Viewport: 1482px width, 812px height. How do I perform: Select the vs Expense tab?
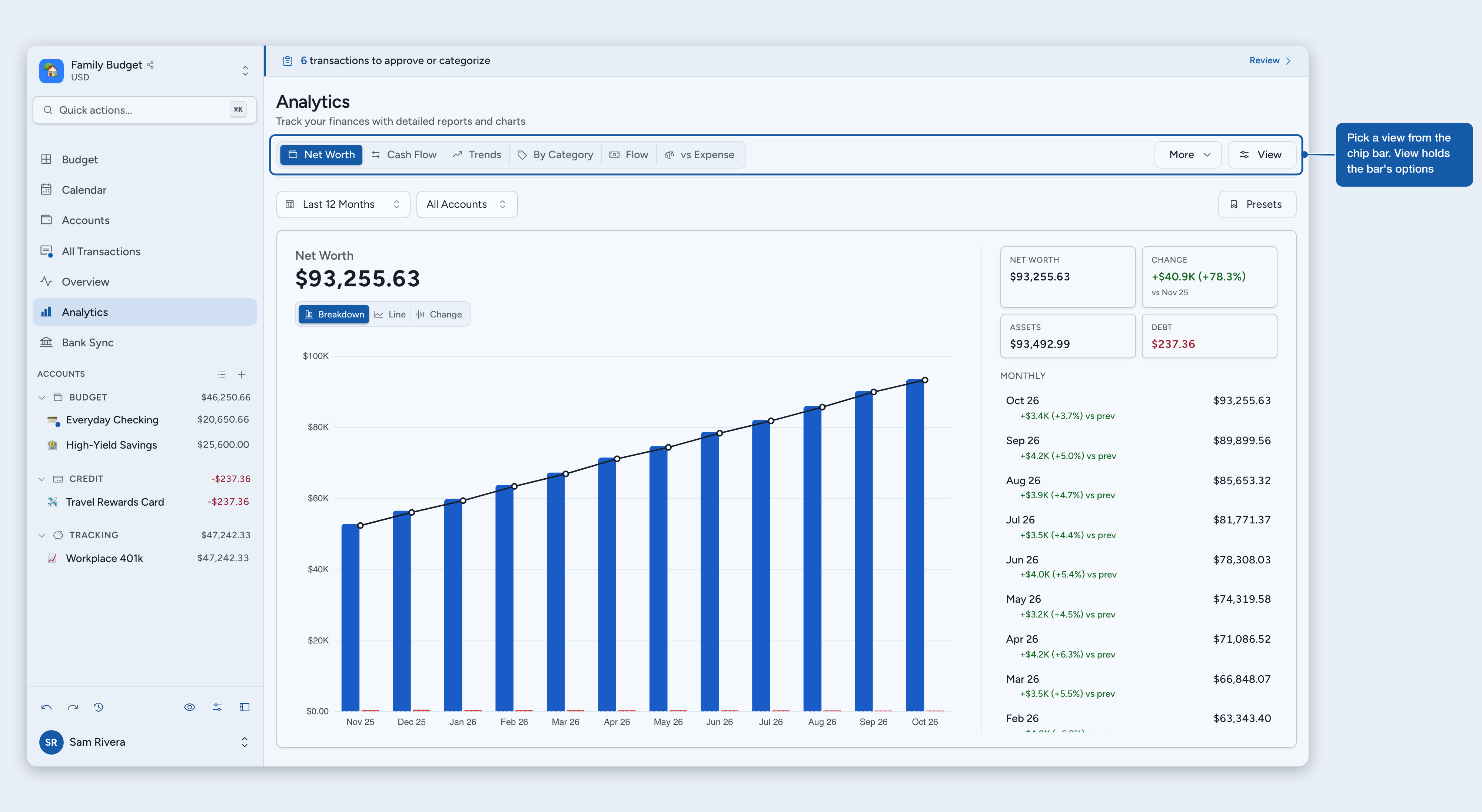click(x=700, y=155)
